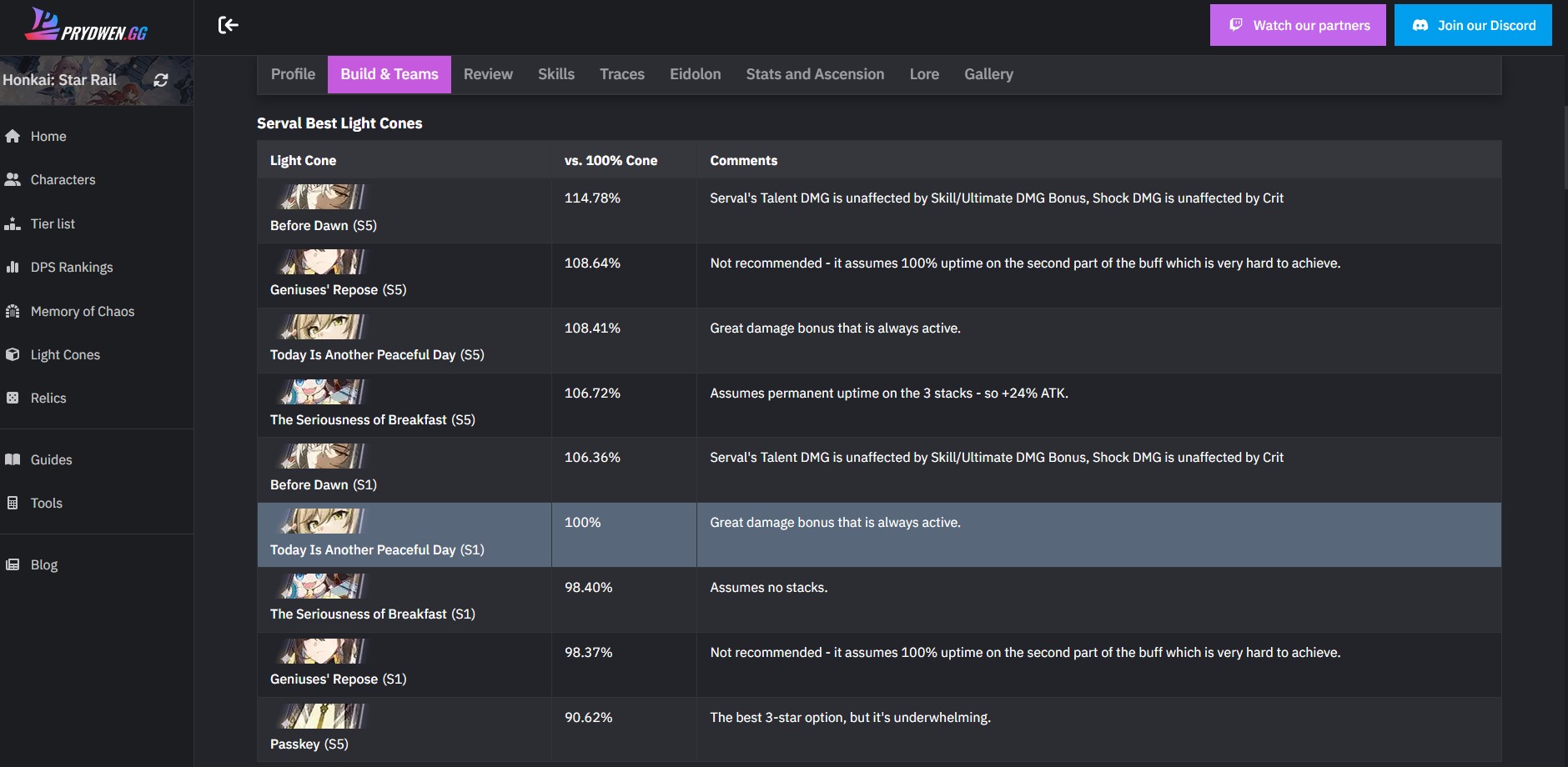Click the Relics dice icon
This screenshot has width=1568, height=767.
[x=13, y=398]
